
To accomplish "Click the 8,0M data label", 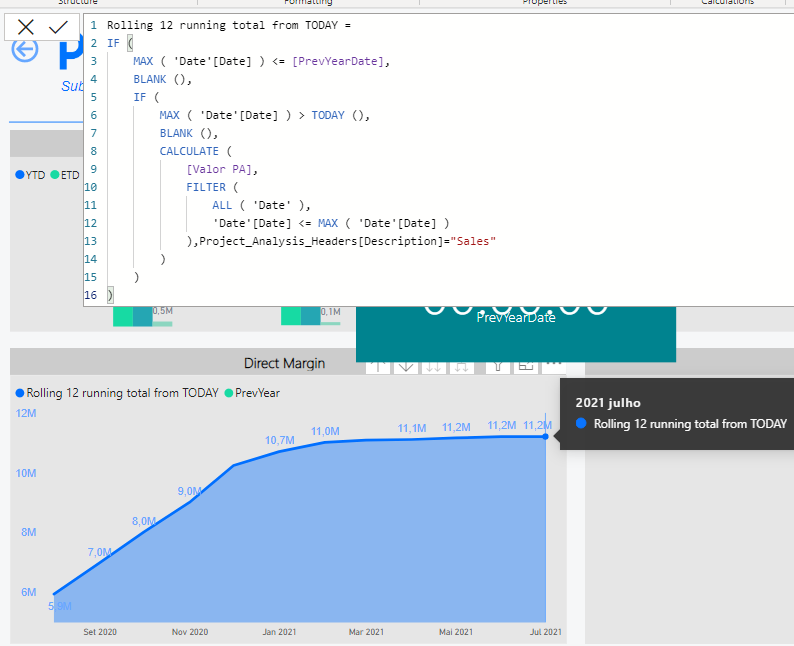I will click(144, 521).
